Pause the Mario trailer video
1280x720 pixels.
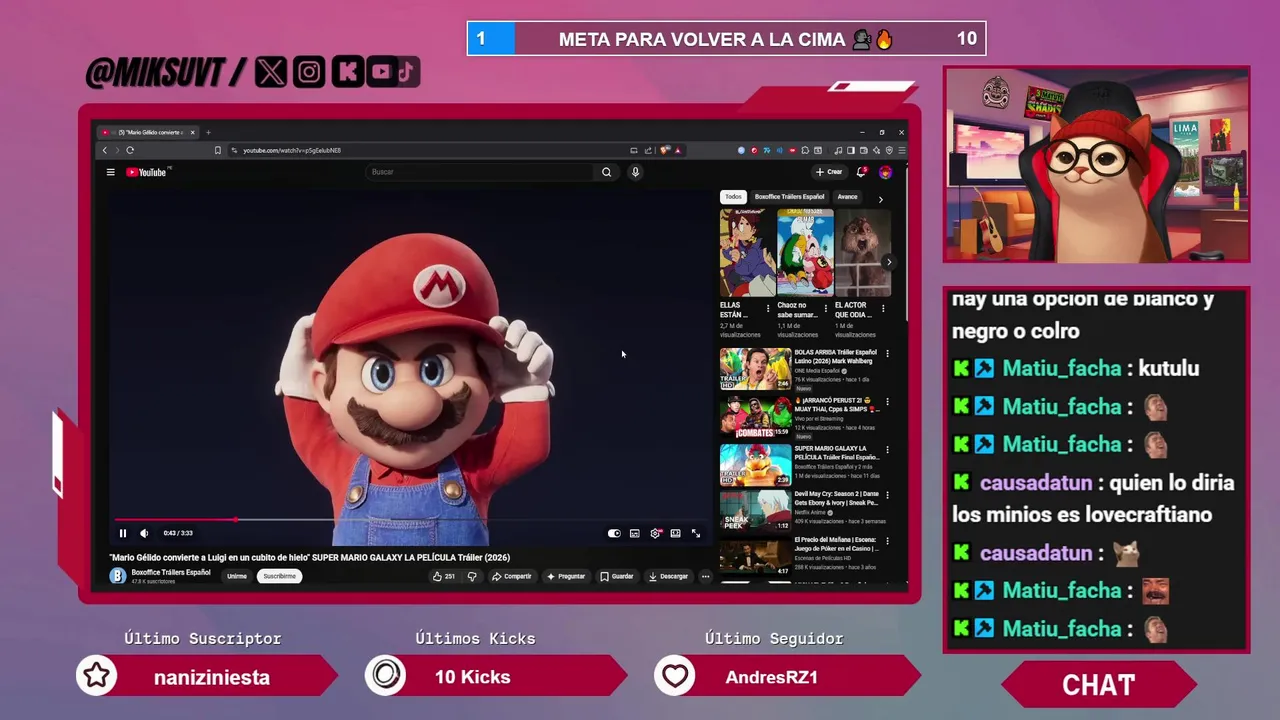pos(123,533)
